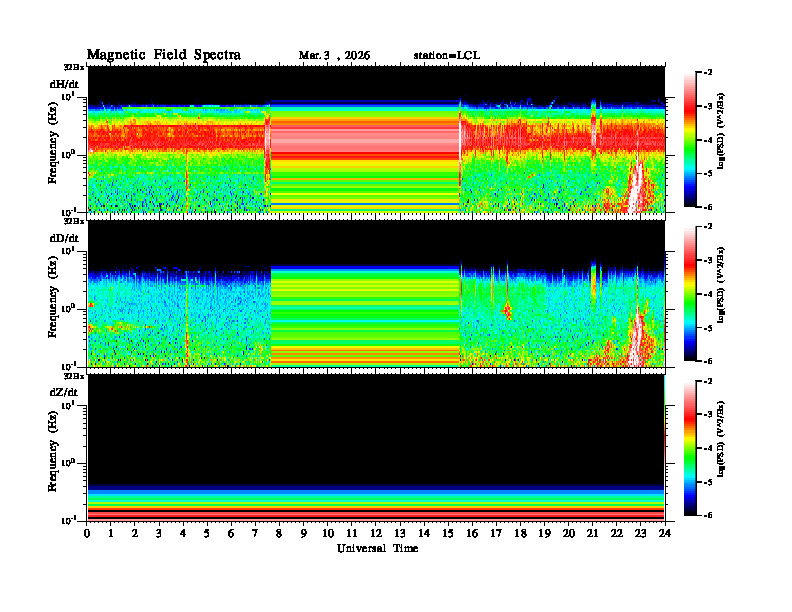Click the 'Magnetic Field Spectra' title
The width and height of the screenshot is (792, 612).
coord(164,55)
